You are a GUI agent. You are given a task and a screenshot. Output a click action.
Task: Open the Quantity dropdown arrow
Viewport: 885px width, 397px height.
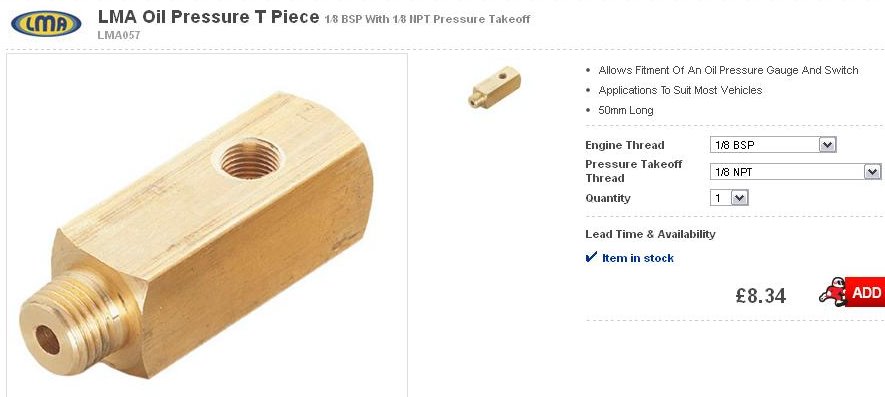[x=740, y=198]
